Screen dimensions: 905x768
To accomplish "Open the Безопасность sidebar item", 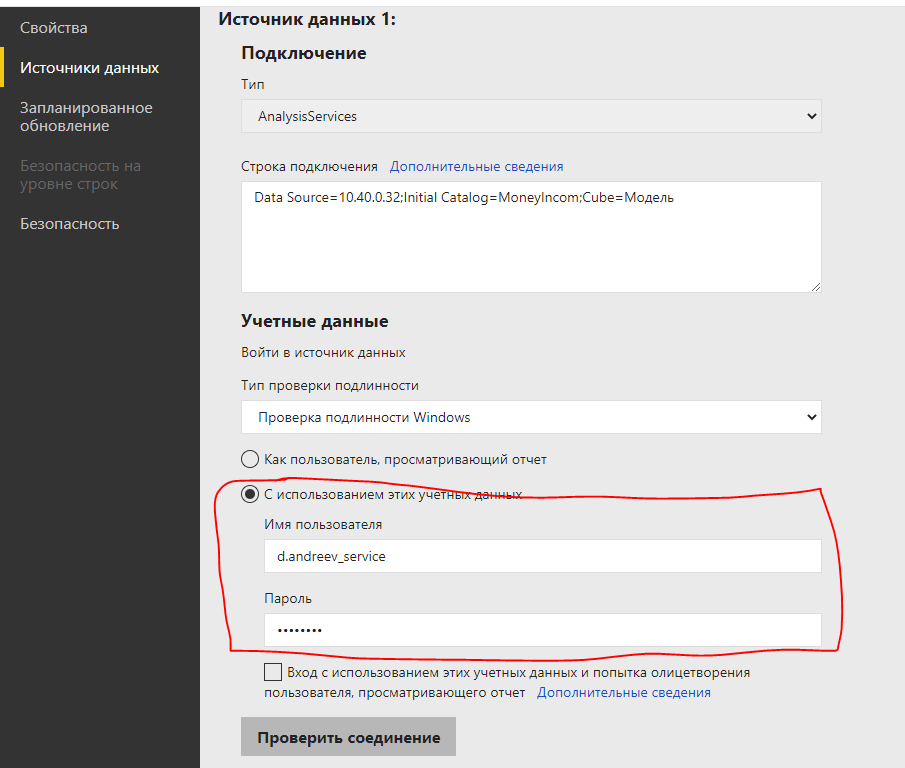I will pos(70,224).
